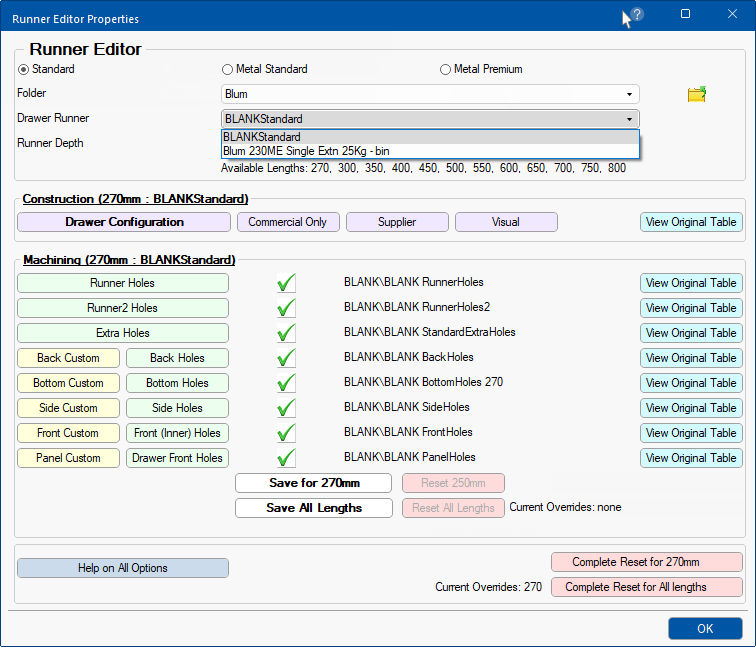Click the Available Lengths text line
The width and height of the screenshot is (756, 647).
(x=423, y=168)
